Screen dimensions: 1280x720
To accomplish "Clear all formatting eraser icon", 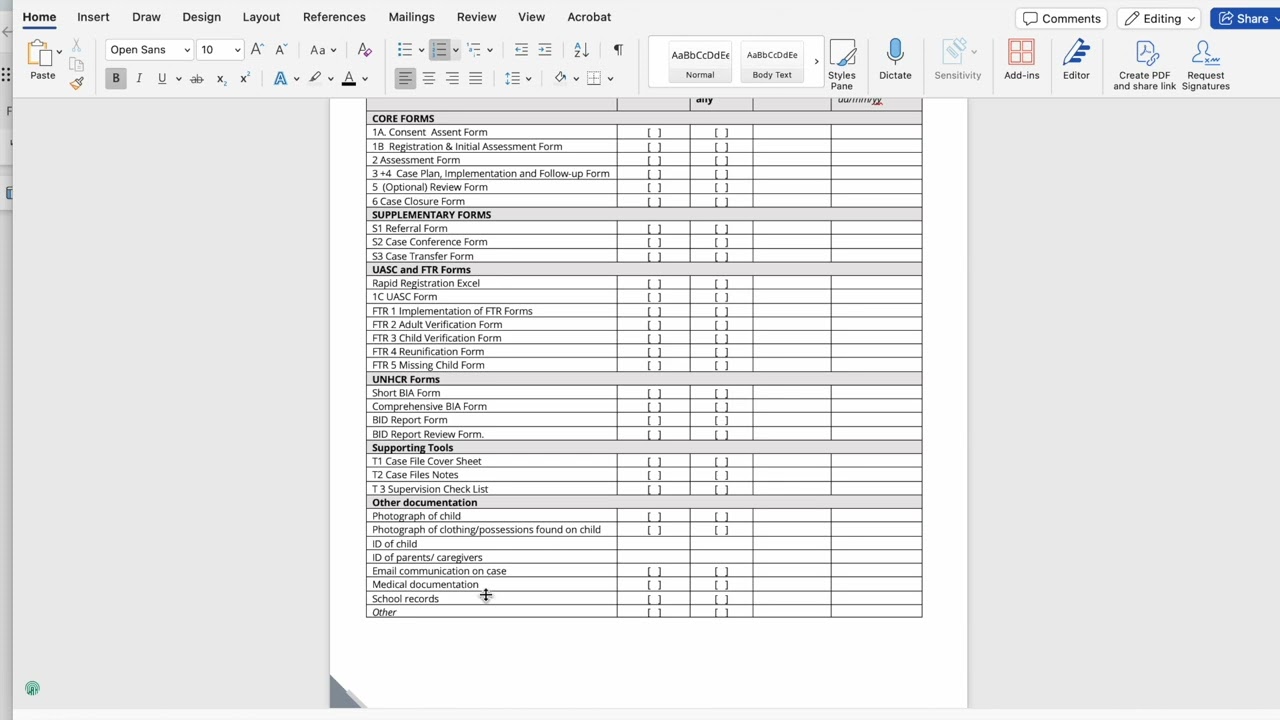I will [x=364, y=49].
